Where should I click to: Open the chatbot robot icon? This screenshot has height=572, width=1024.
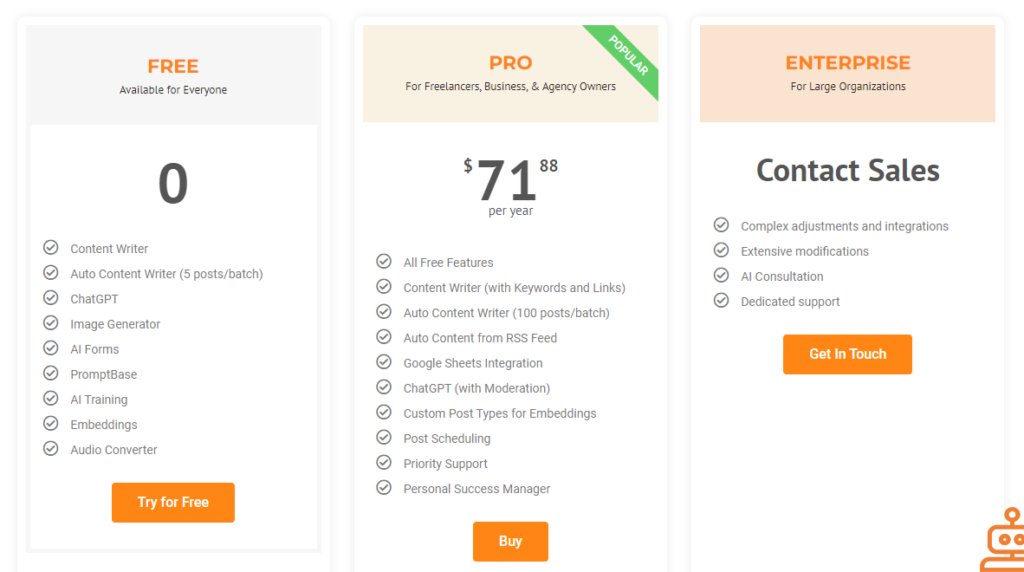coord(1003,540)
